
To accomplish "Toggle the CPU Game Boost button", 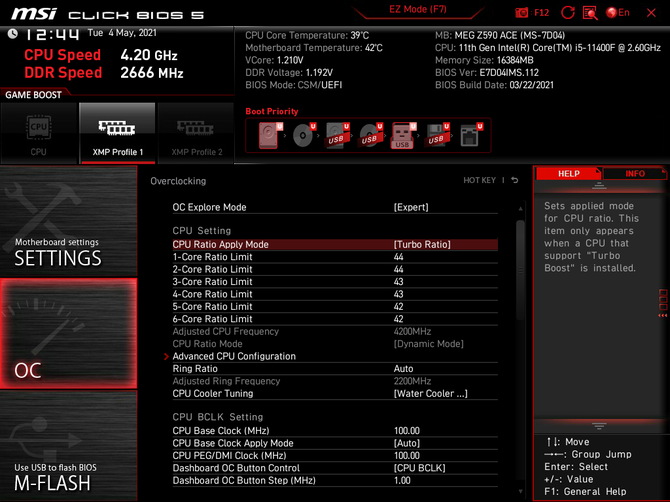I will (38, 133).
